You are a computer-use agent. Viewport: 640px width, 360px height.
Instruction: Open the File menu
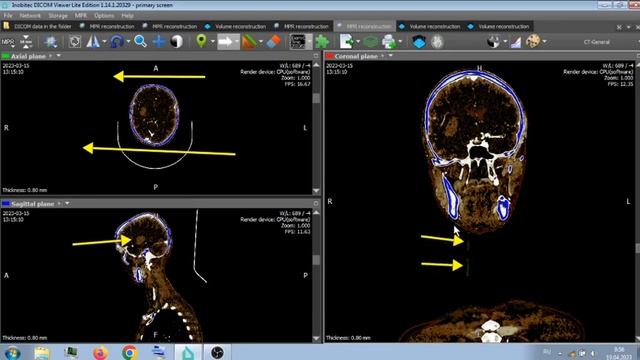[x=8, y=16]
